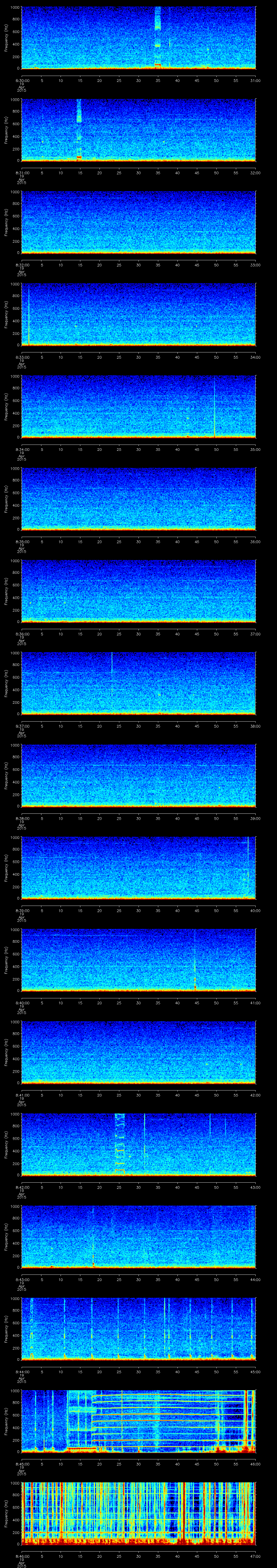Click the 8:46:00 time label
Viewport: 277px width, 1568px height.
click(x=22, y=1555)
